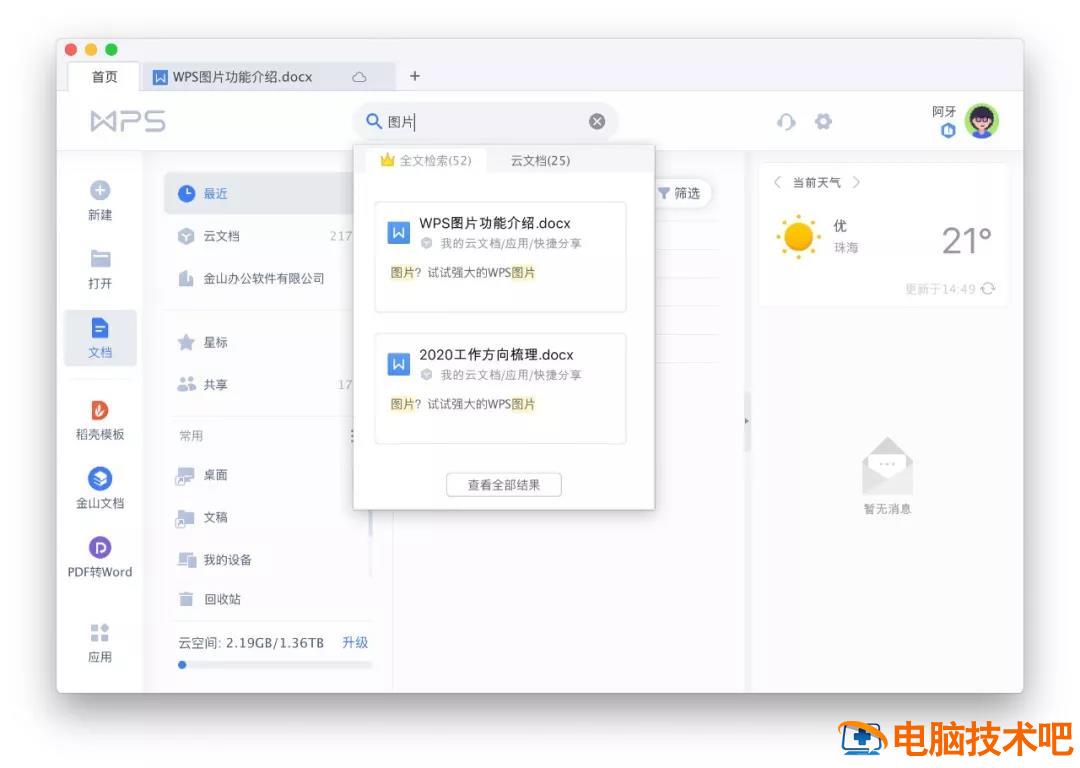Click 升级 upgrade link
1080x768 pixels.
tap(355, 643)
